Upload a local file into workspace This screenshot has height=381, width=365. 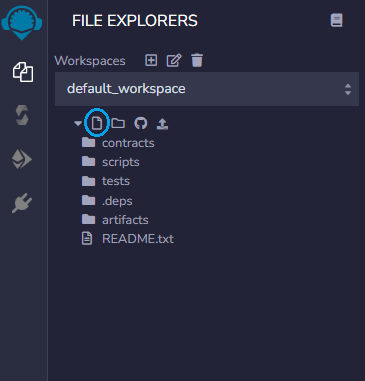click(162, 124)
